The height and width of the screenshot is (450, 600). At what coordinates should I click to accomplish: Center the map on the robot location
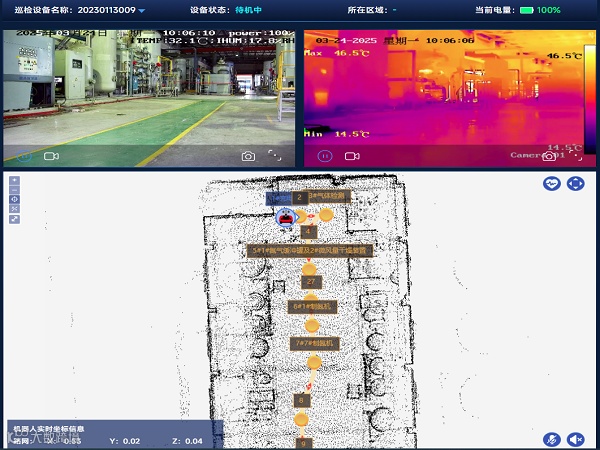point(15,199)
